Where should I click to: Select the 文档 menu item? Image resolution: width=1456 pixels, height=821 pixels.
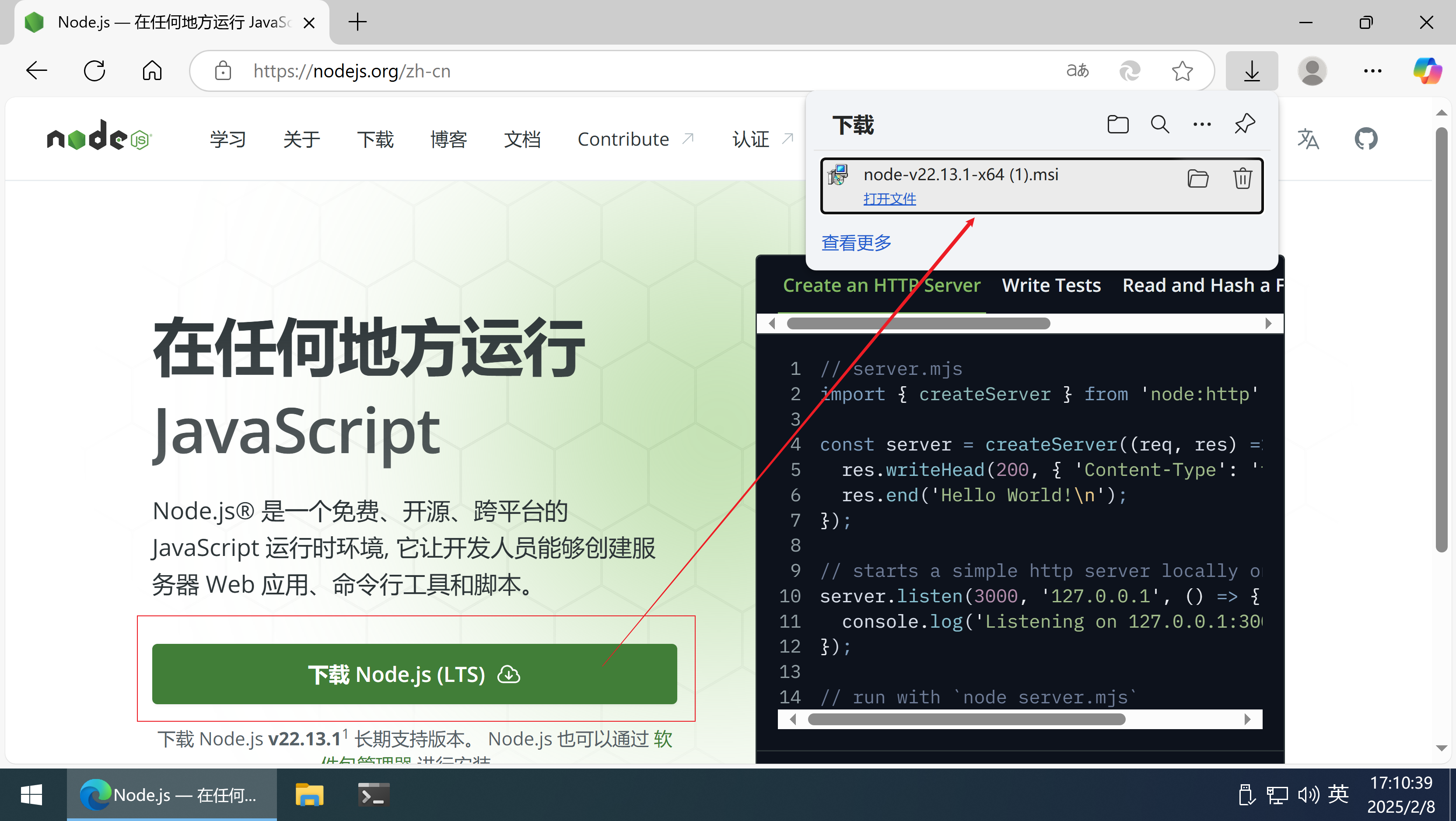pos(521,139)
